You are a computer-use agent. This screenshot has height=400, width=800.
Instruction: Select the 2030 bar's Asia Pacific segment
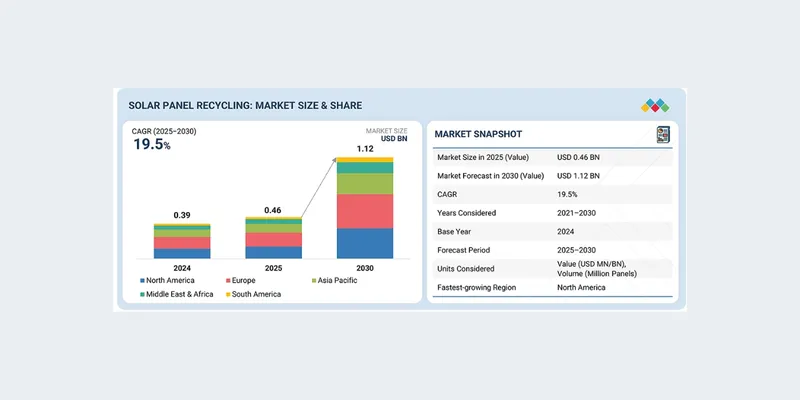pos(365,184)
